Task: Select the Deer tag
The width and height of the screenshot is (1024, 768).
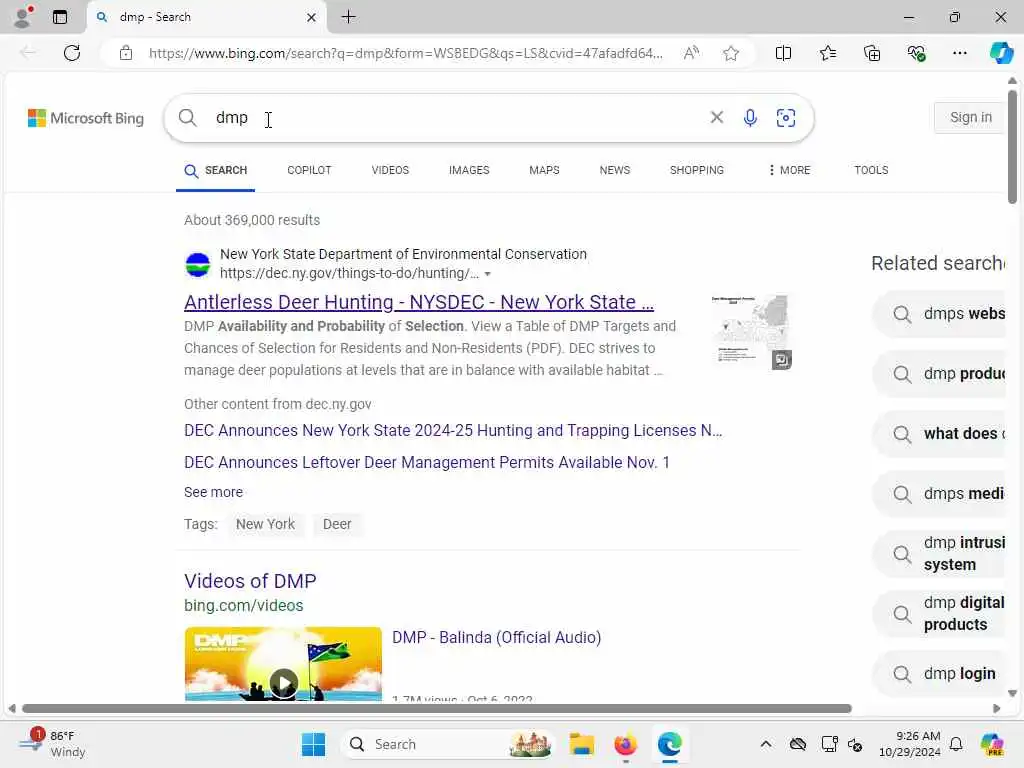Action: [337, 524]
